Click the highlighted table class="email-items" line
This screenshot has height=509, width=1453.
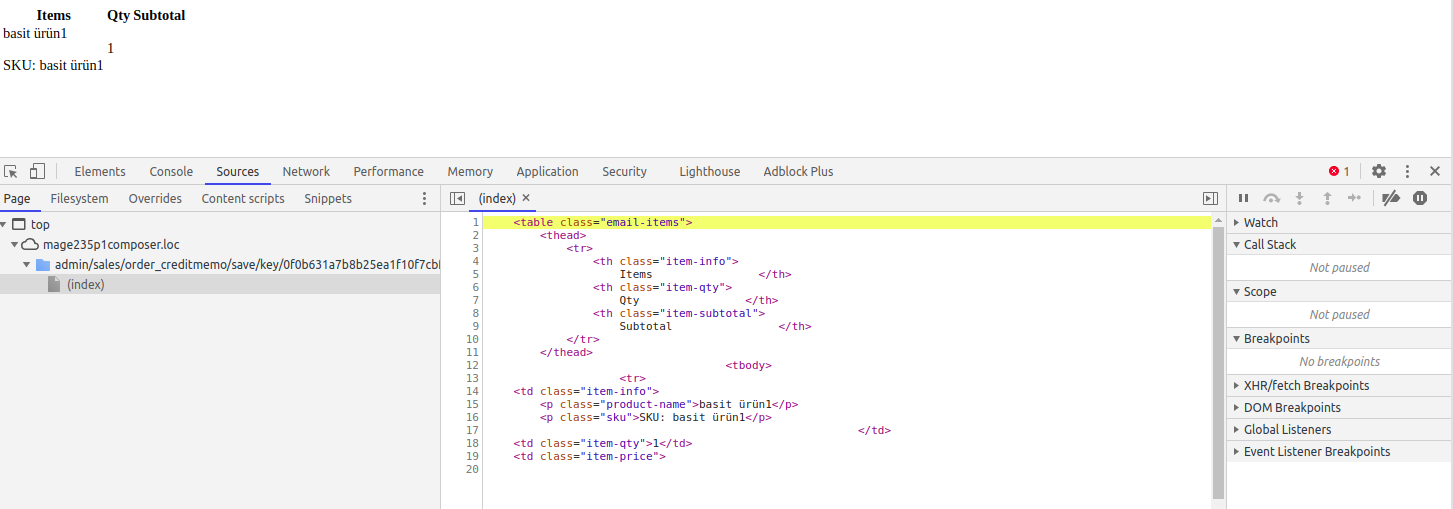pyautogui.click(x=847, y=222)
